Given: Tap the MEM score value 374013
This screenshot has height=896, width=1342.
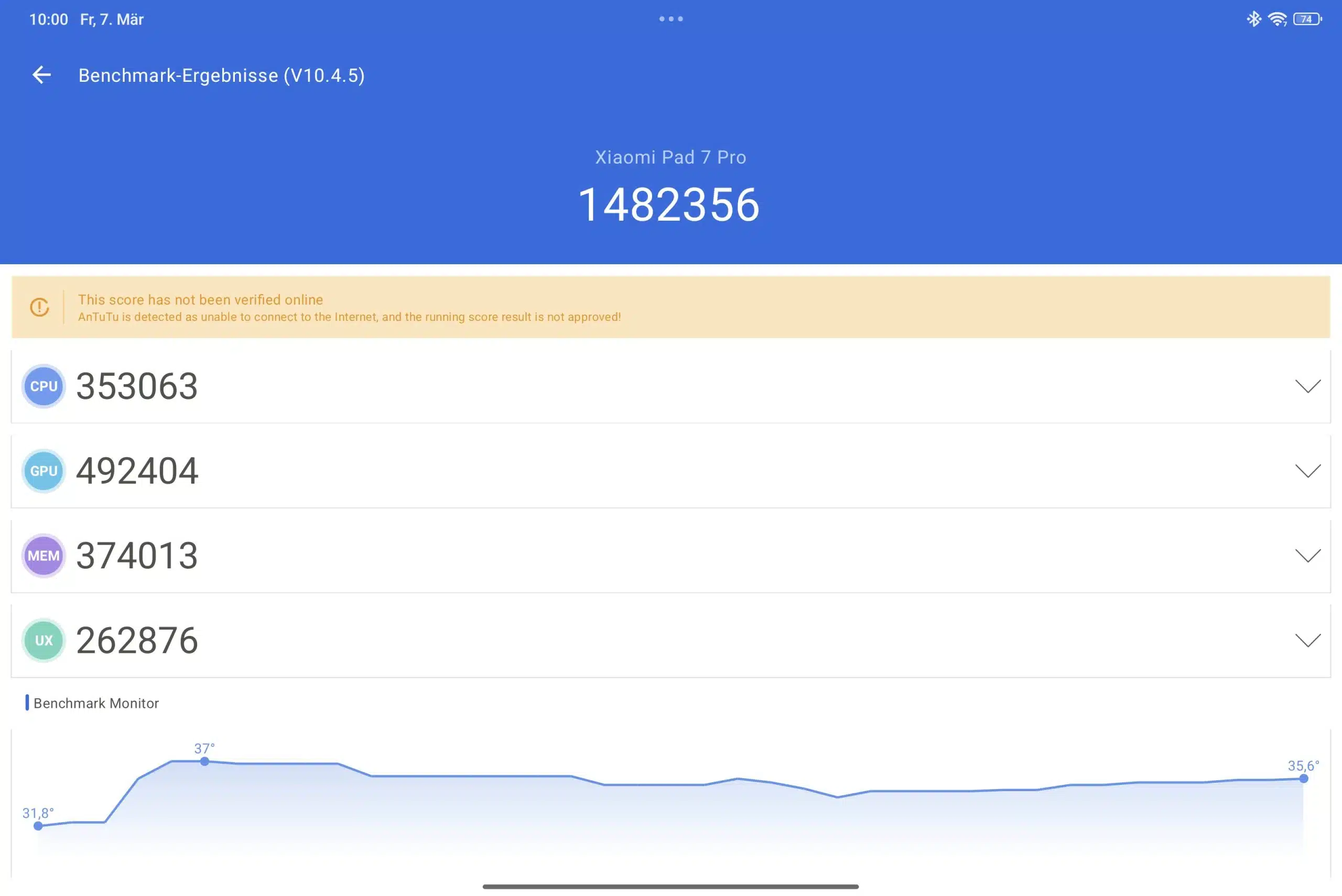Looking at the screenshot, I should pyautogui.click(x=137, y=555).
